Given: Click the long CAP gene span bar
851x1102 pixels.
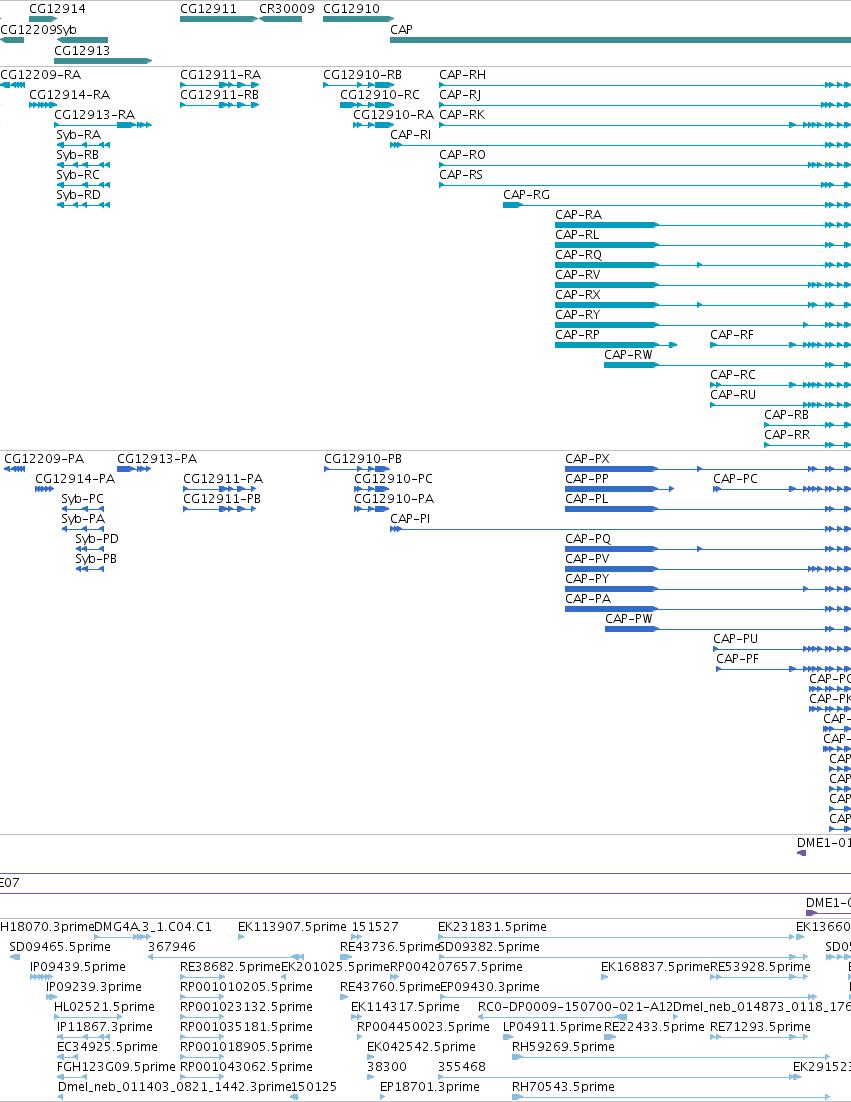Looking at the screenshot, I should tap(621, 40).
